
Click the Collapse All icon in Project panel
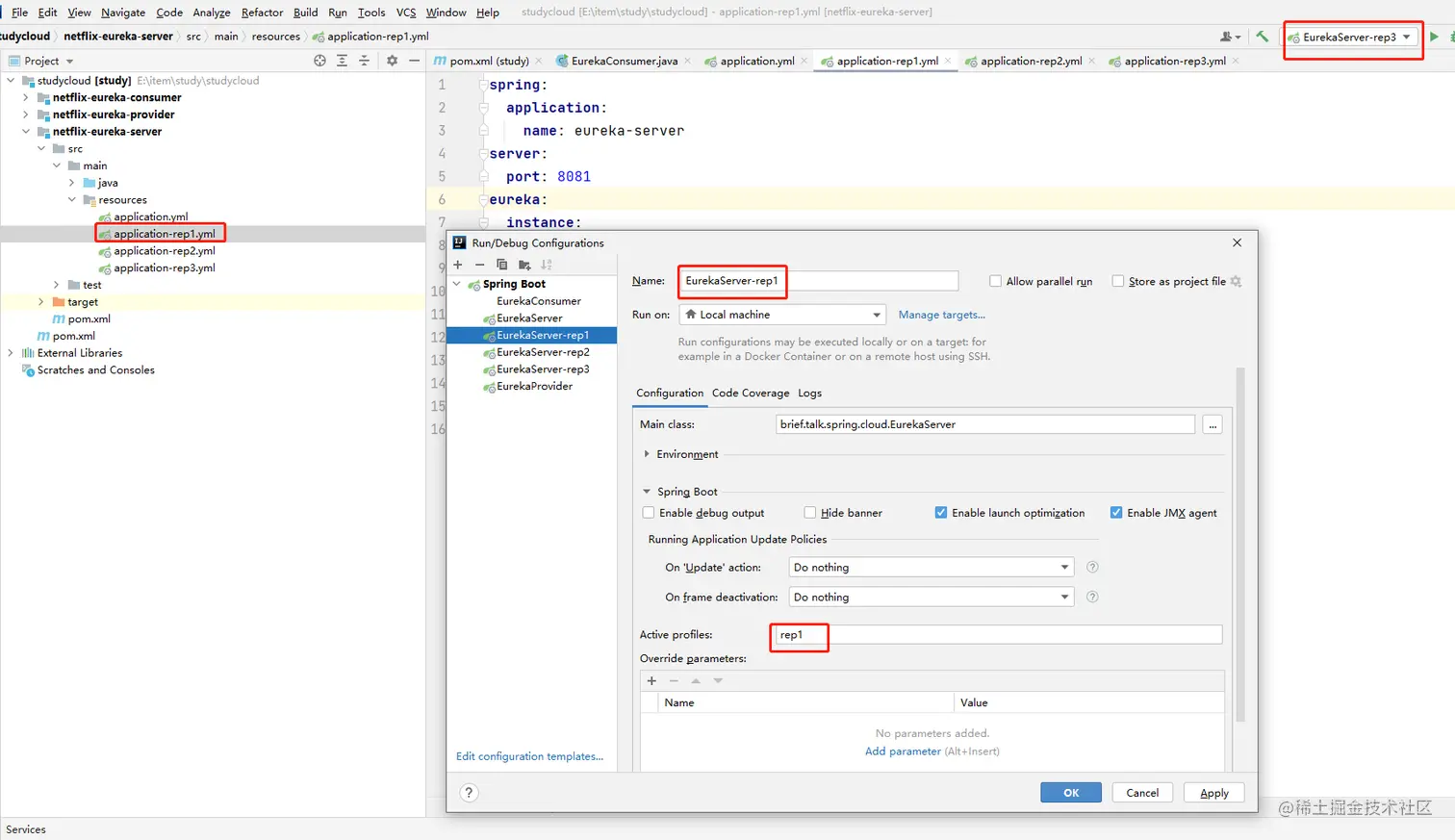(x=364, y=61)
